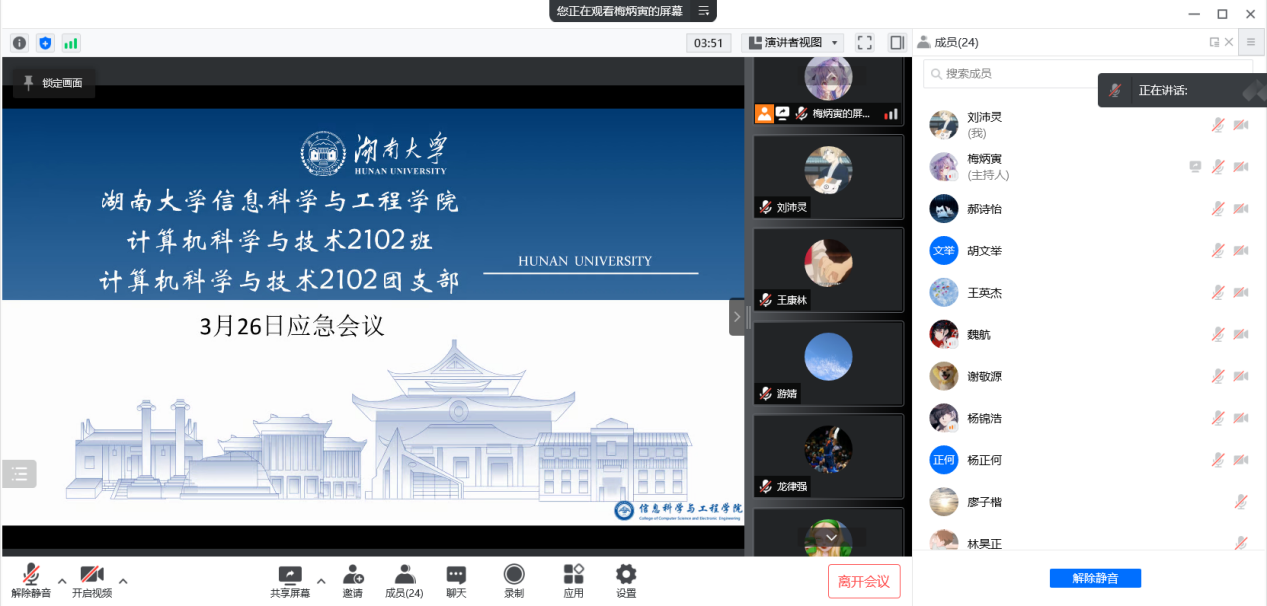
Task: Click member name 郝诗怡
Action: click(x=984, y=209)
